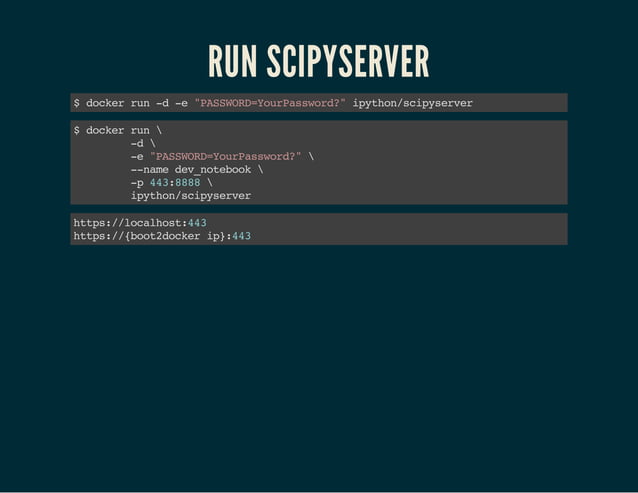The width and height of the screenshot is (638, 493).
Task: Click the --name flag in multi-line command
Action: click(x=150, y=169)
